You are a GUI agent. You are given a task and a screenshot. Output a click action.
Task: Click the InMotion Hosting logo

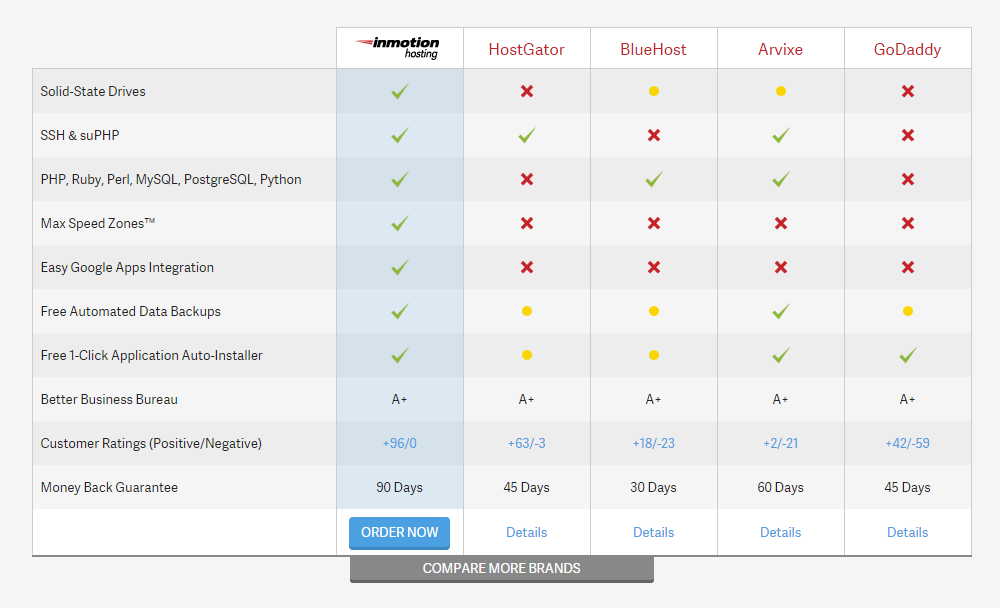(399, 46)
